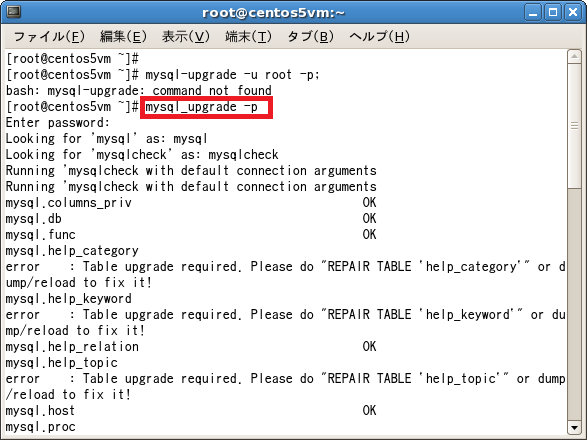Maximize the terminal window
The height and width of the screenshot is (440, 587).
pos(553,12)
